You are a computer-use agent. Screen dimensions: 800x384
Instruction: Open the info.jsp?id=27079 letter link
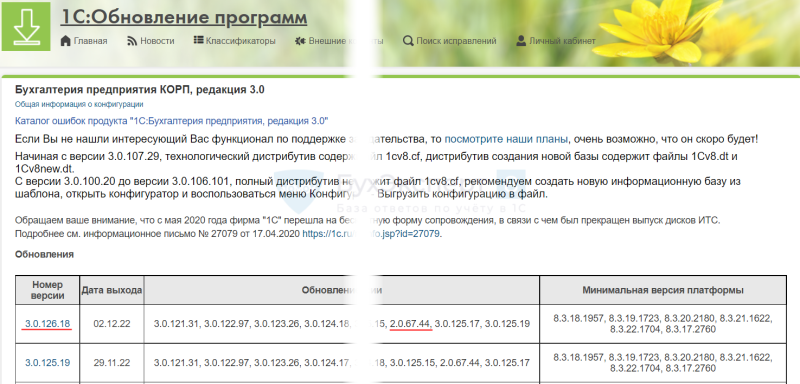371,234
